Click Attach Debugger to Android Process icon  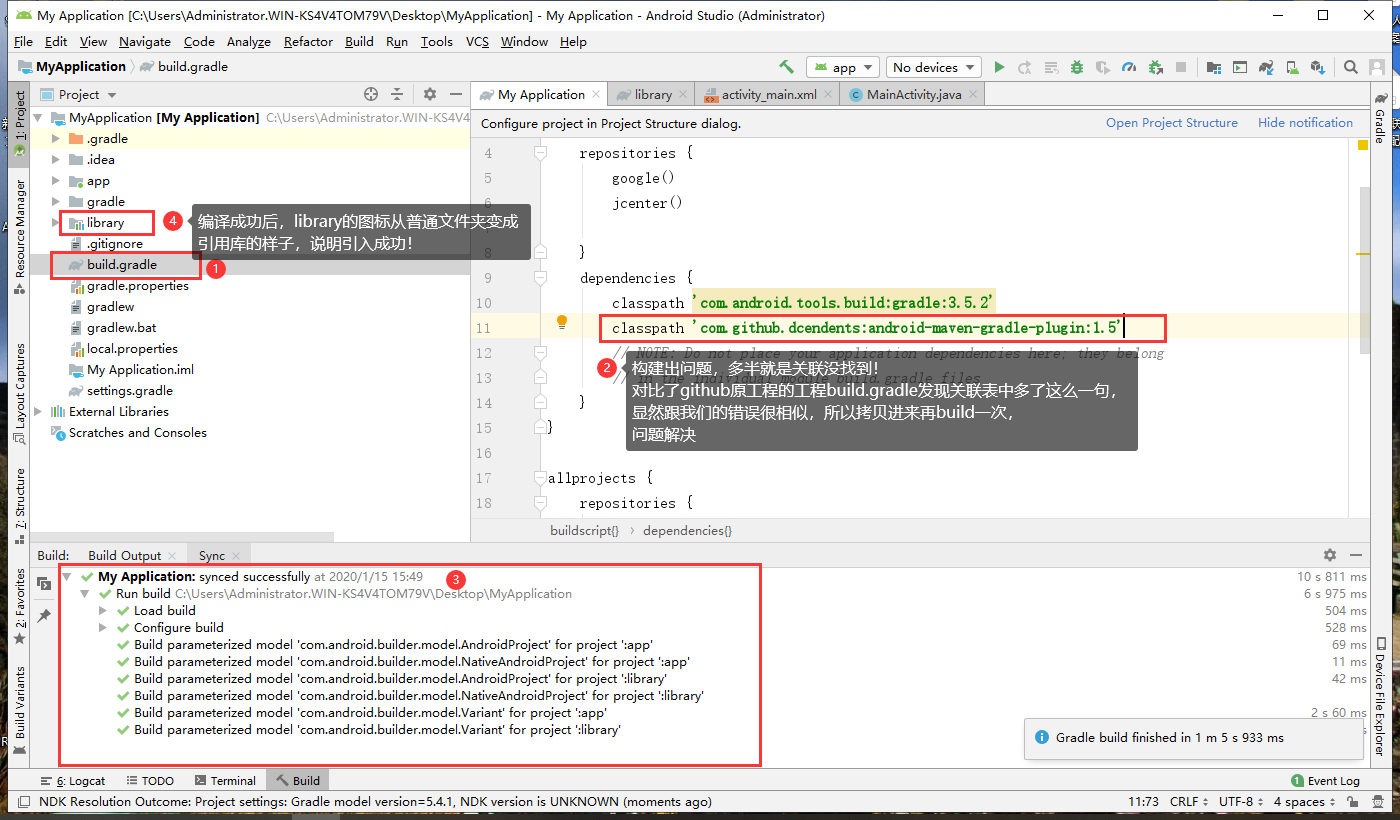(x=1155, y=67)
